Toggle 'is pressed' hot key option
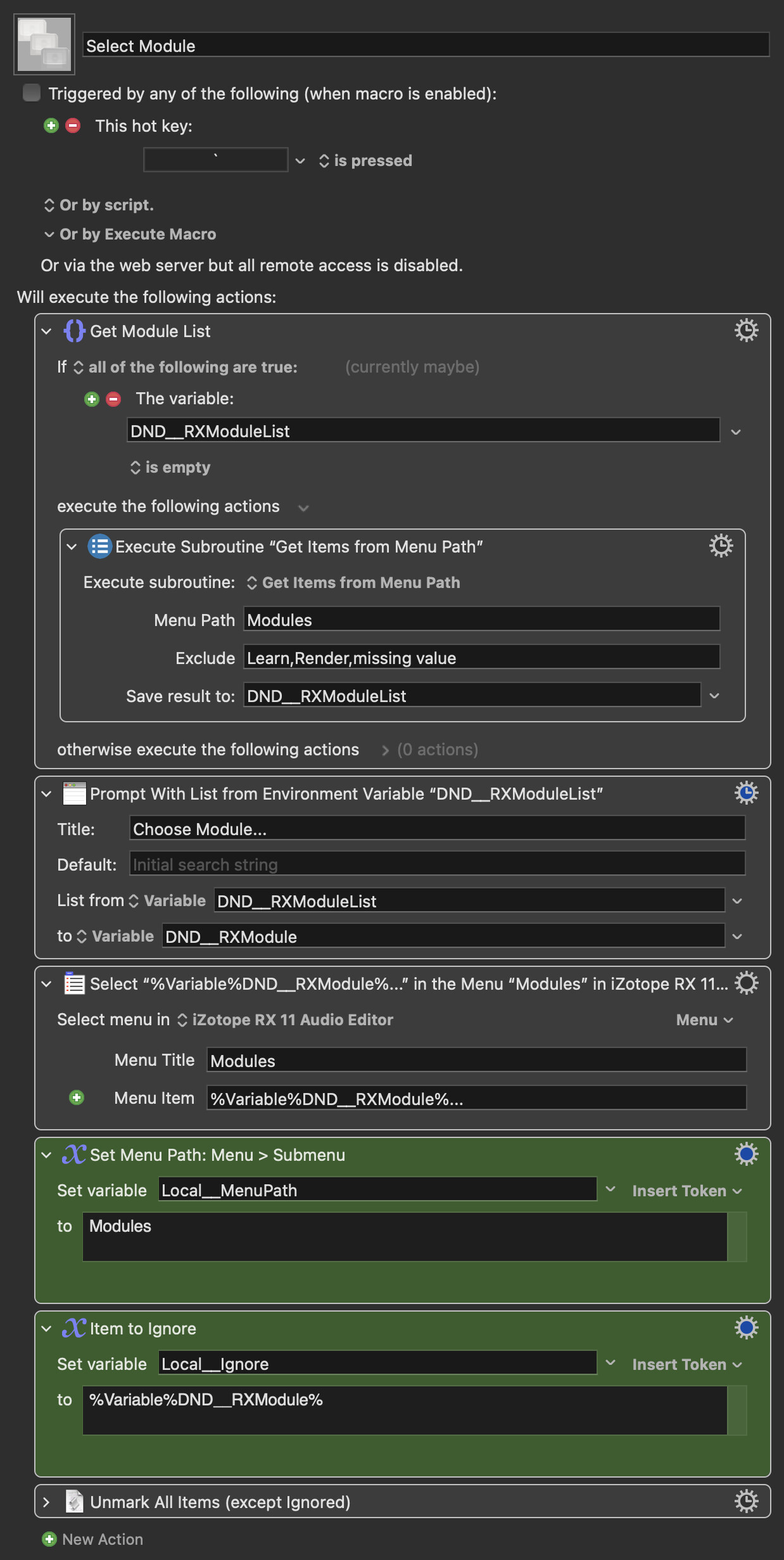The image size is (784, 1560). (x=365, y=161)
